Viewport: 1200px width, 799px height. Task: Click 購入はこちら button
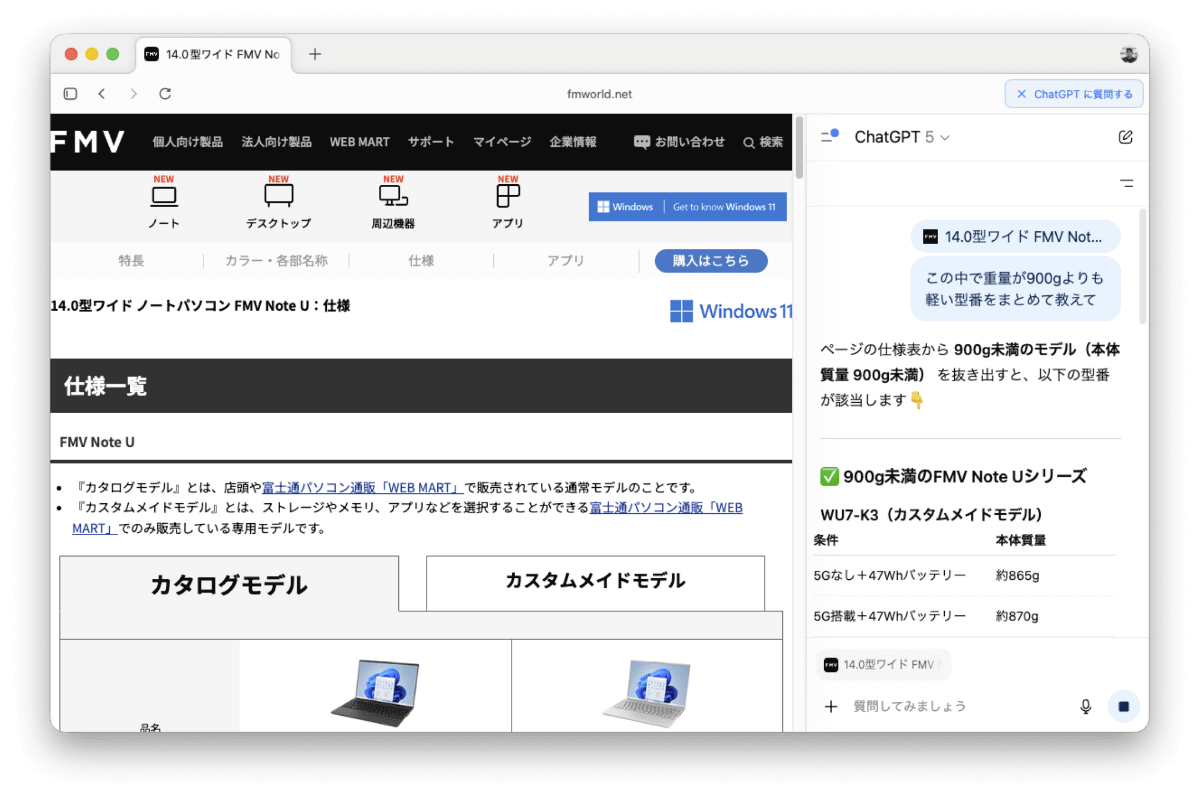(x=711, y=261)
